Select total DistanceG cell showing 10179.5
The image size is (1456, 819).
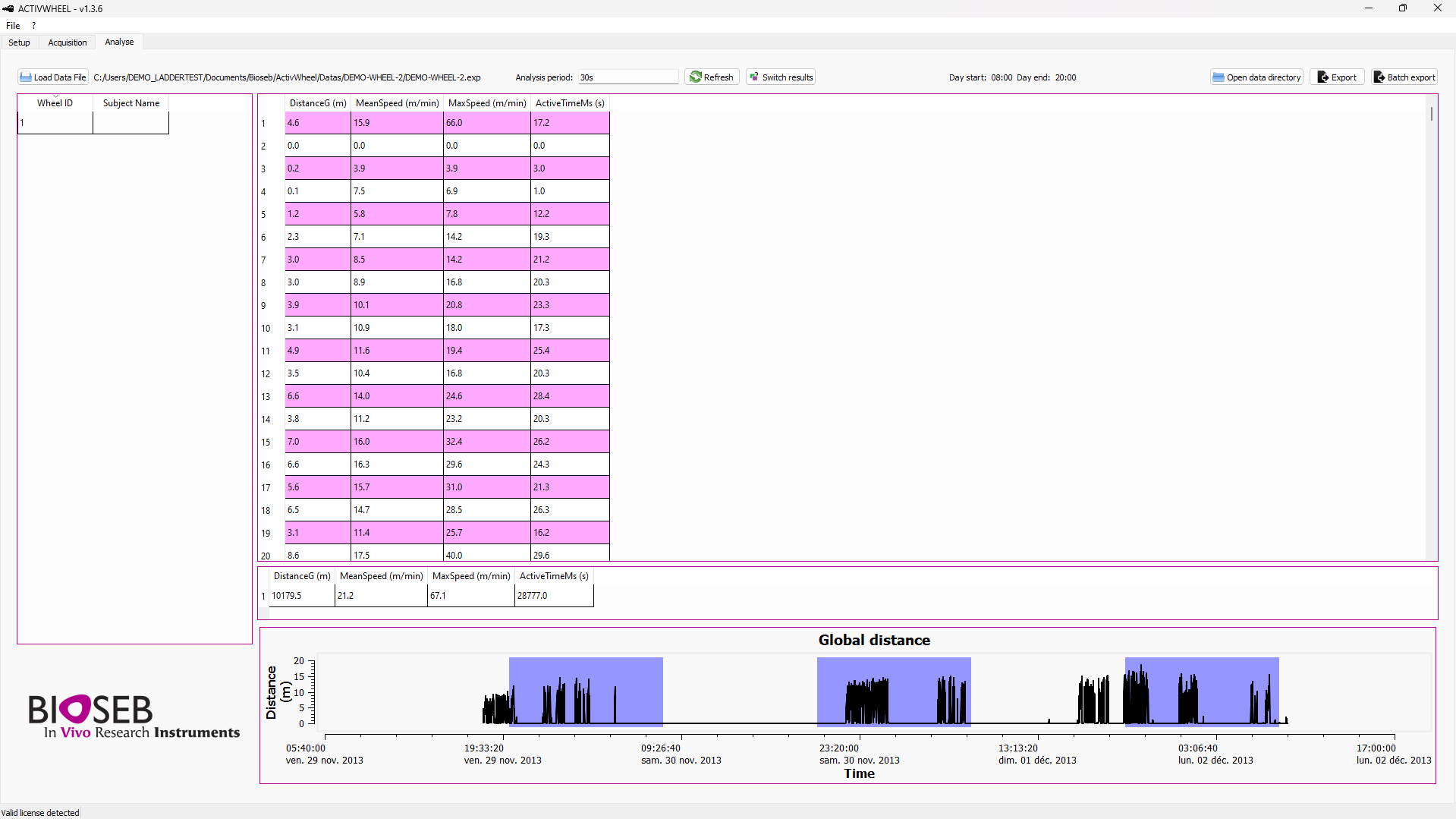[301, 596]
